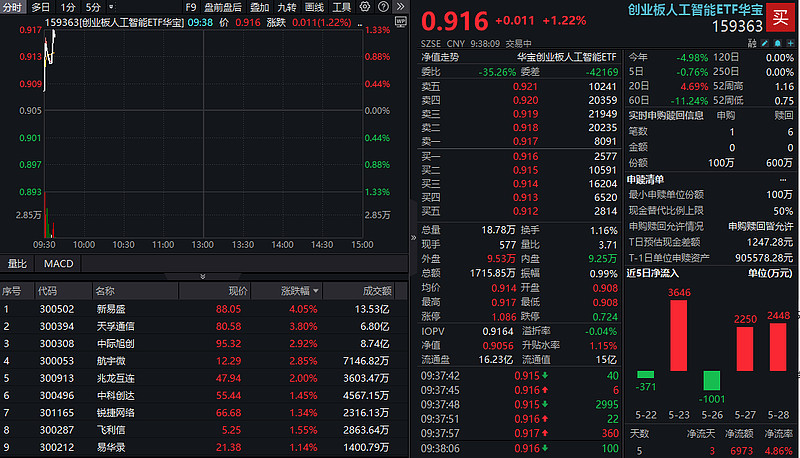
Task: Click tick trade row at 09:37:48
Action: [x=519, y=404]
